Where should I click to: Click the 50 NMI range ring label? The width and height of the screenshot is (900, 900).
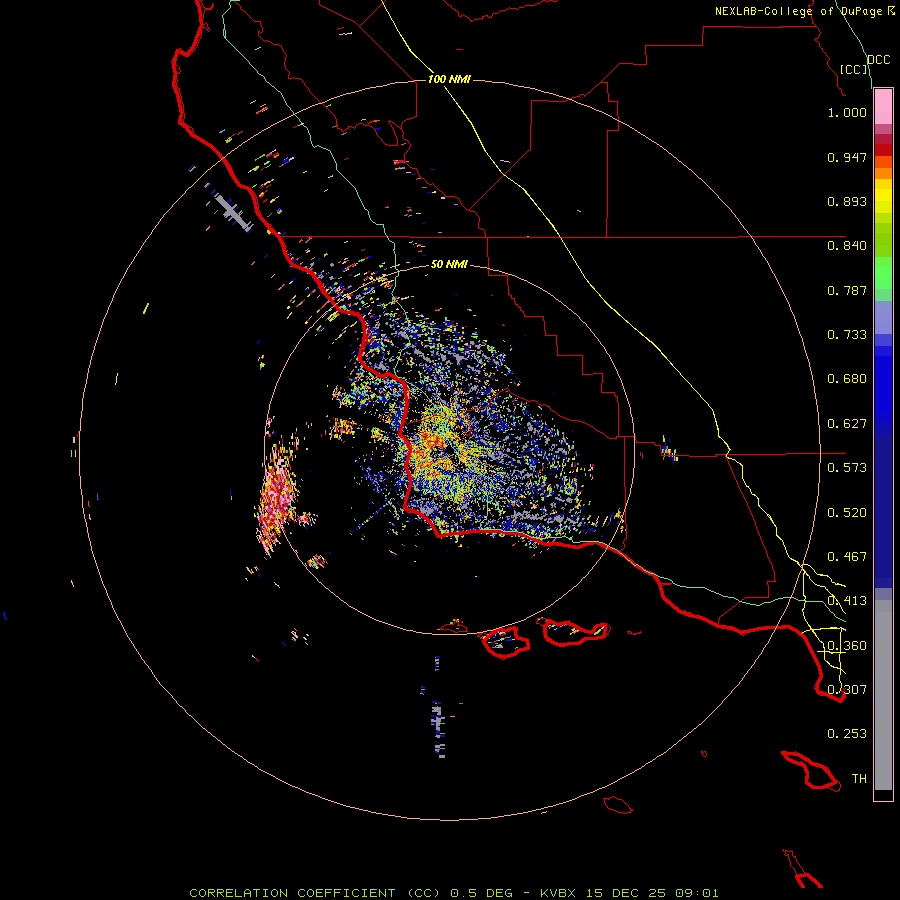click(449, 264)
